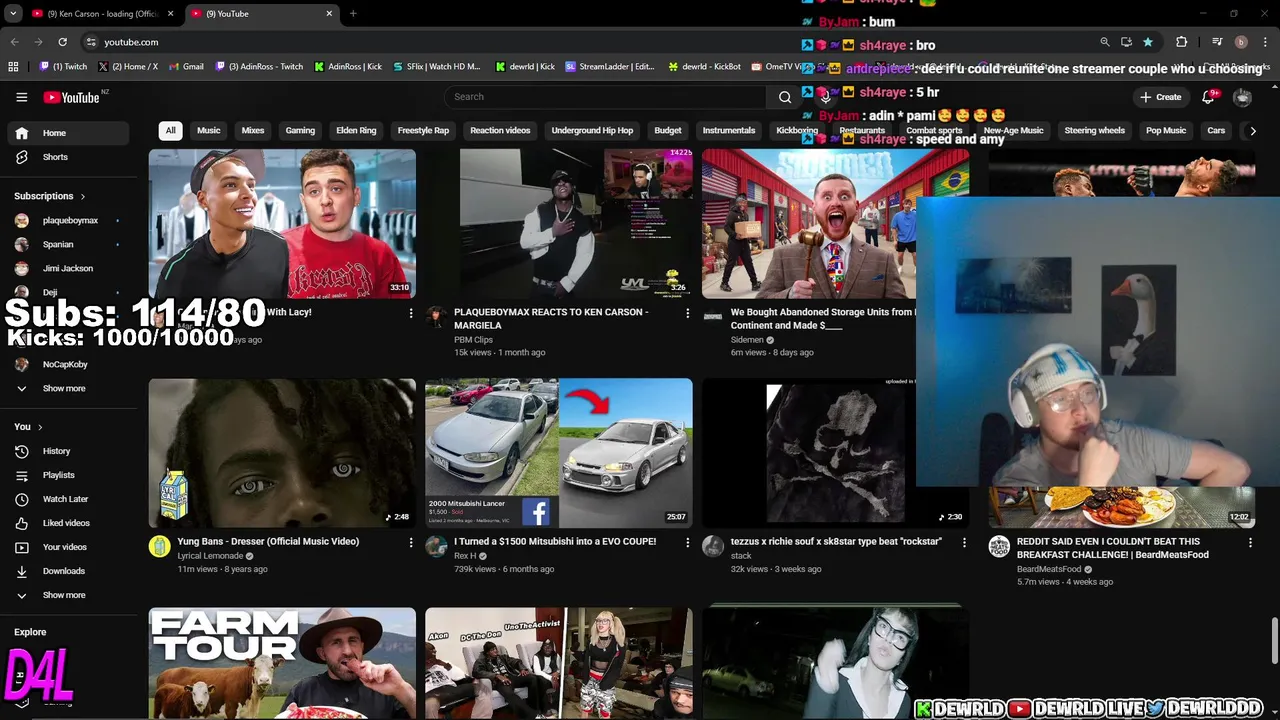Screen dimensions: 1280x720
Task: Open the Chrome extensions puzzle icon
Action: [x=1181, y=42]
